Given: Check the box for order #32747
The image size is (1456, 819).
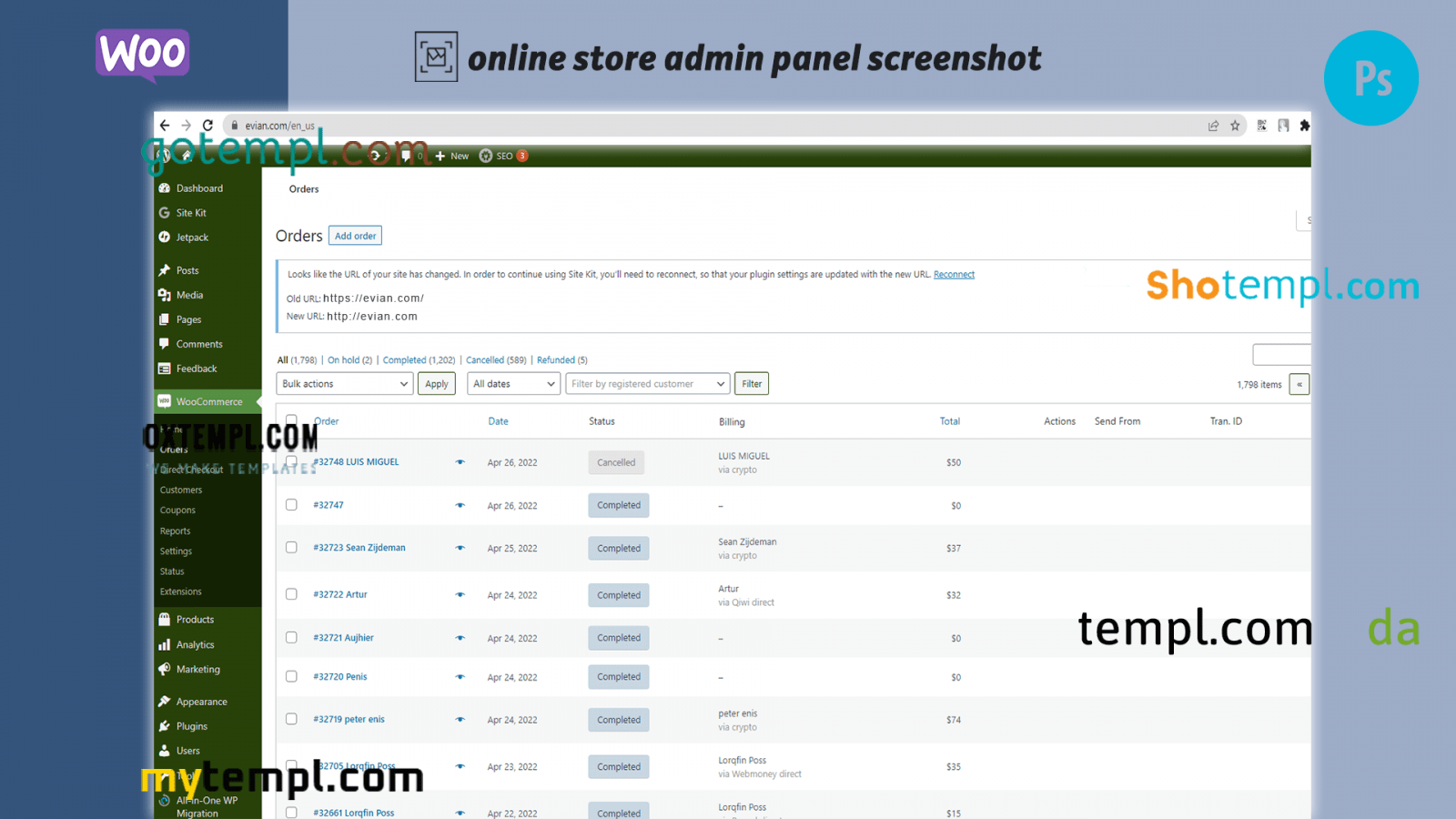Looking at the screenshot, I should (x=291, y=505).
